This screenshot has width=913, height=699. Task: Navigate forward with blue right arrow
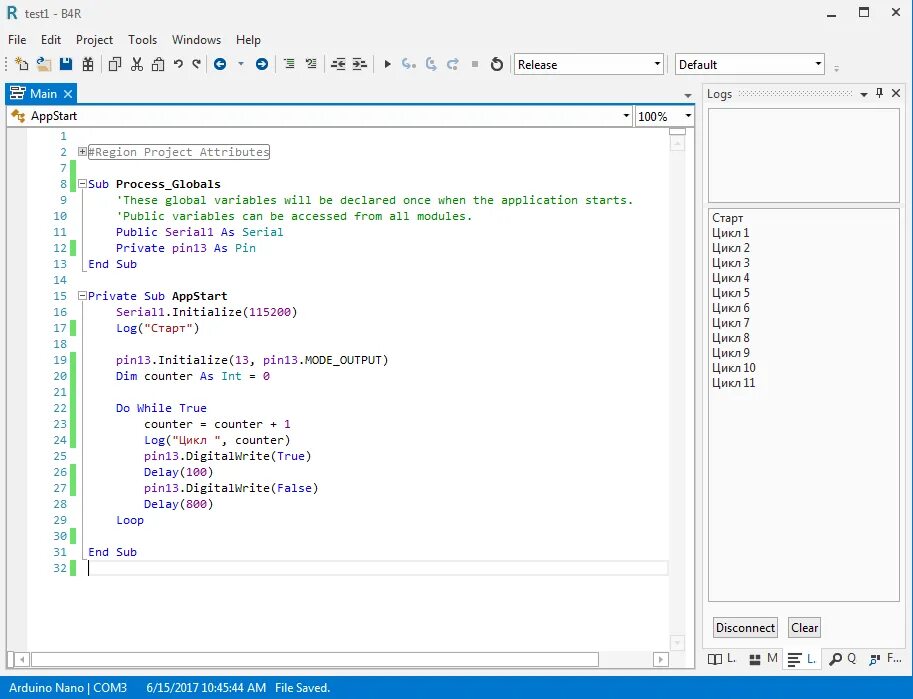262,64
